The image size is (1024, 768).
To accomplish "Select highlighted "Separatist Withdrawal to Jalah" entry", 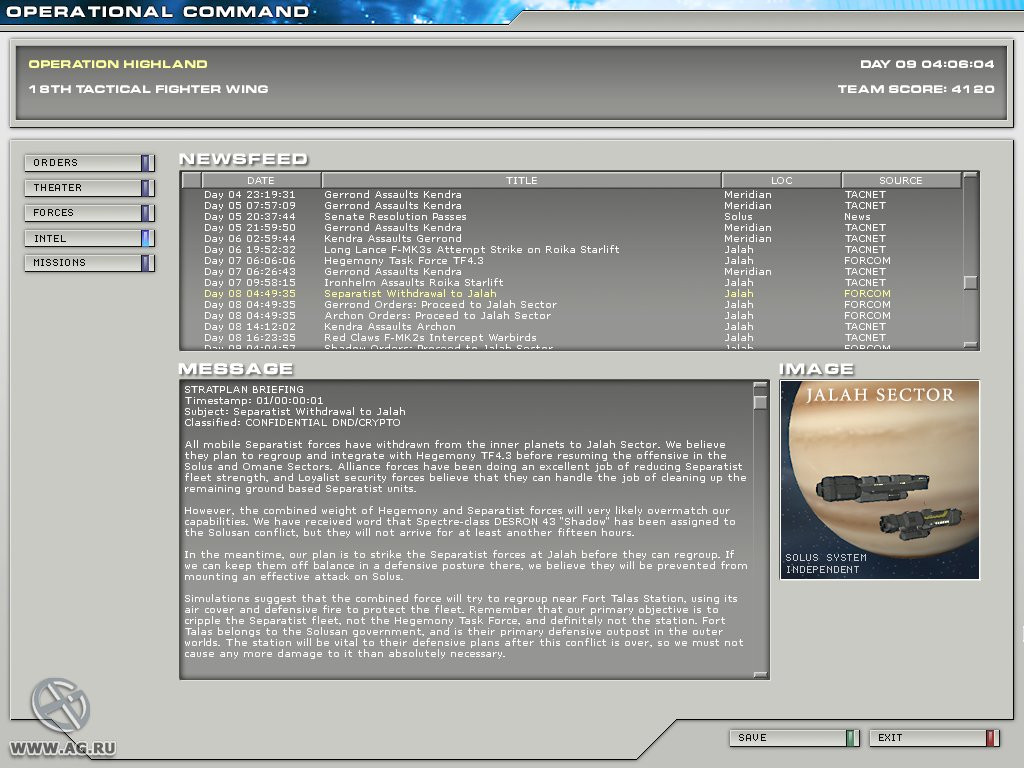I will pos(571,294).
